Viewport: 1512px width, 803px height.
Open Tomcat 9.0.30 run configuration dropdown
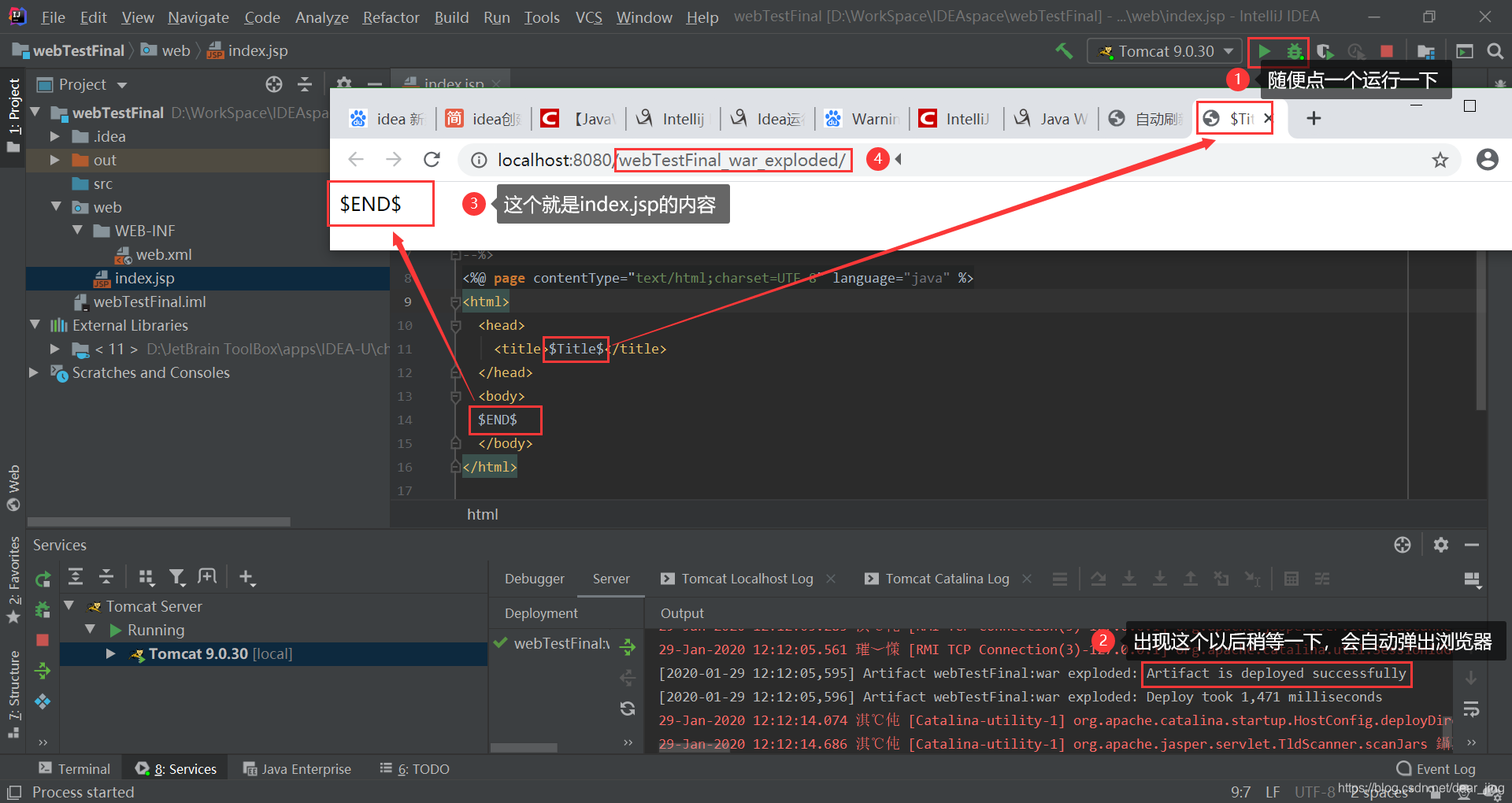(1165, 51)
